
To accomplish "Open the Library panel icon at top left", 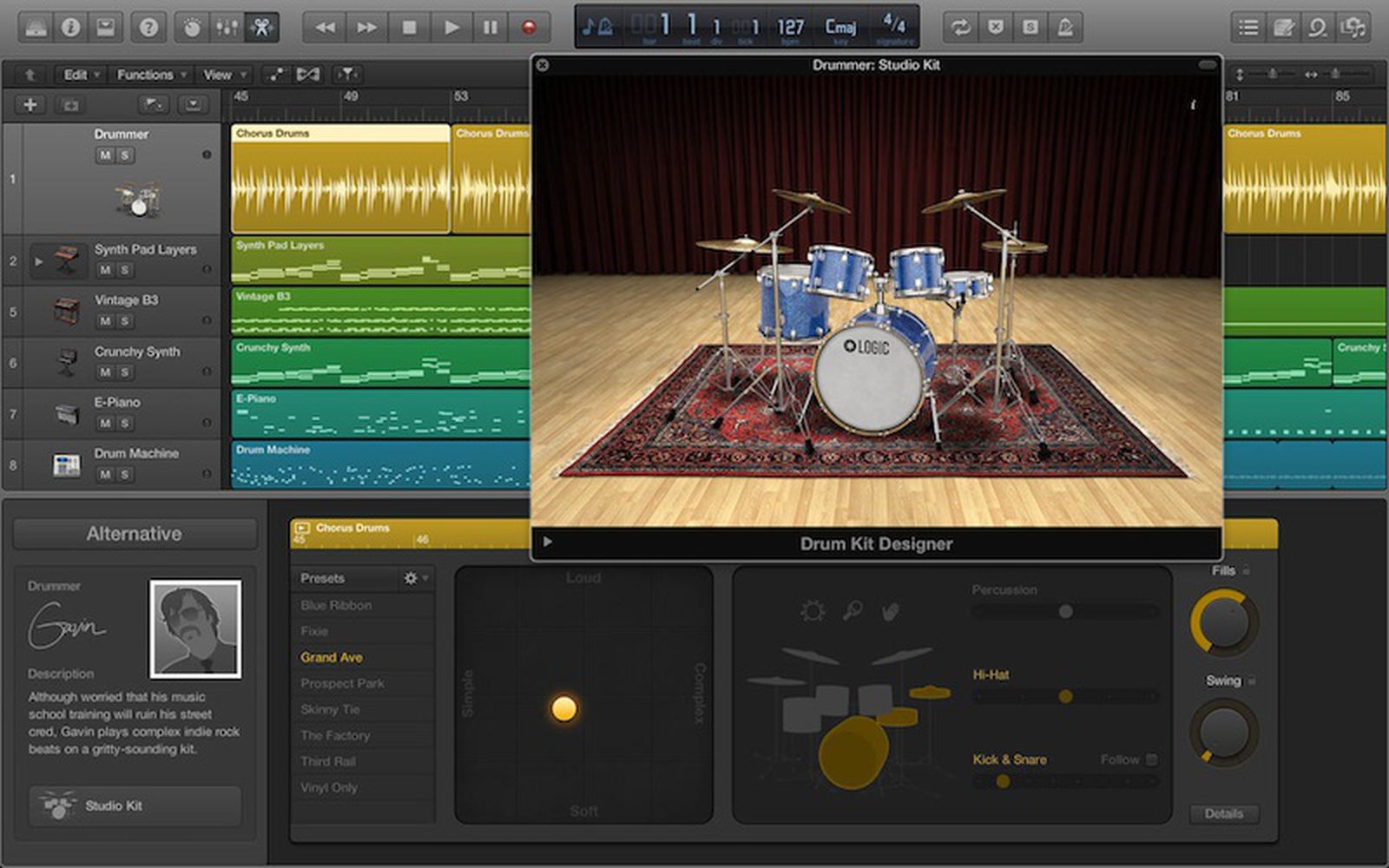I will tap(36, 26).
